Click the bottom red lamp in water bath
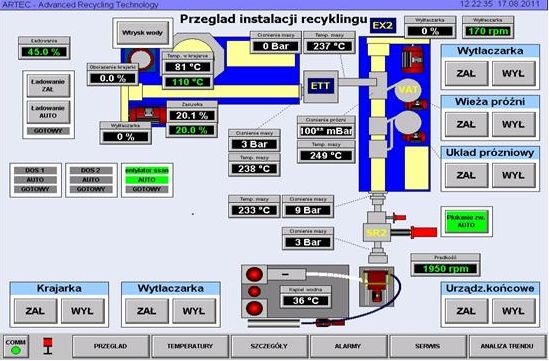 click(x=255, y=308)
